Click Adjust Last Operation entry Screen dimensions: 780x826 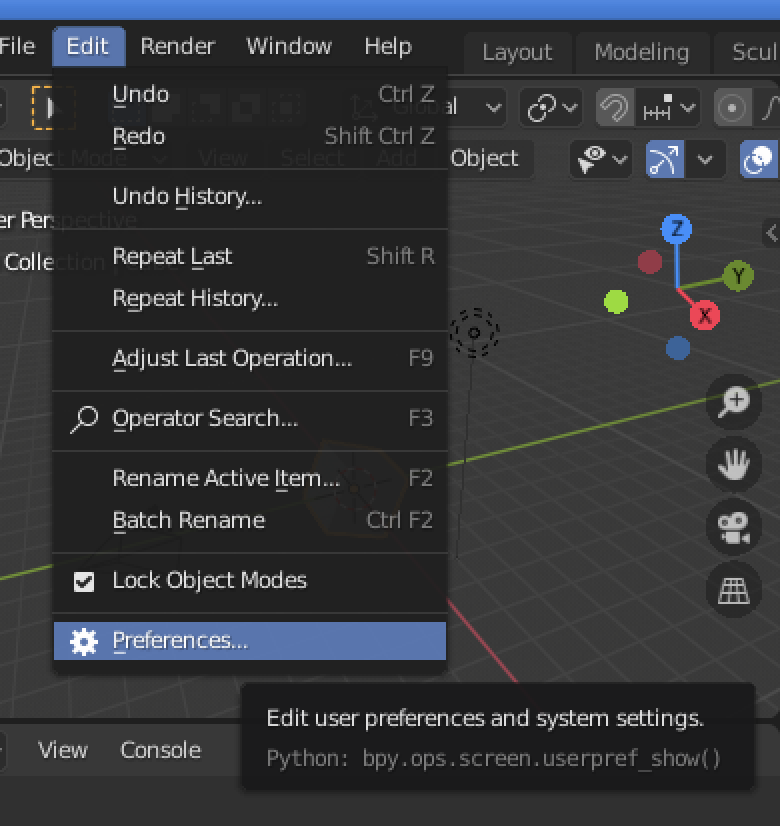tap(250, 359)
